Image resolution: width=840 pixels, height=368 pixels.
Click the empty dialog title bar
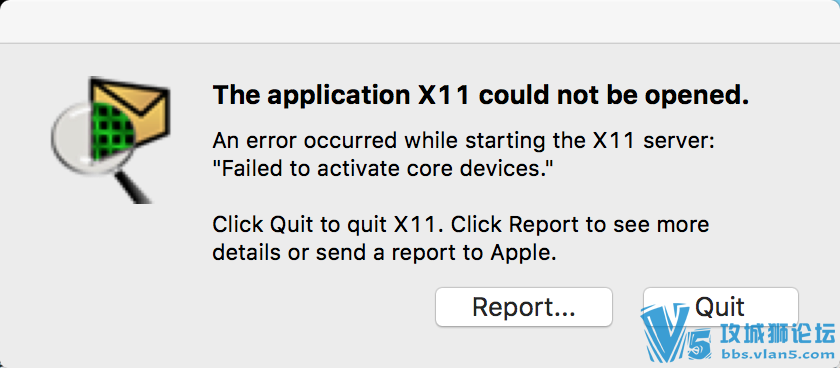pos(420,21)
